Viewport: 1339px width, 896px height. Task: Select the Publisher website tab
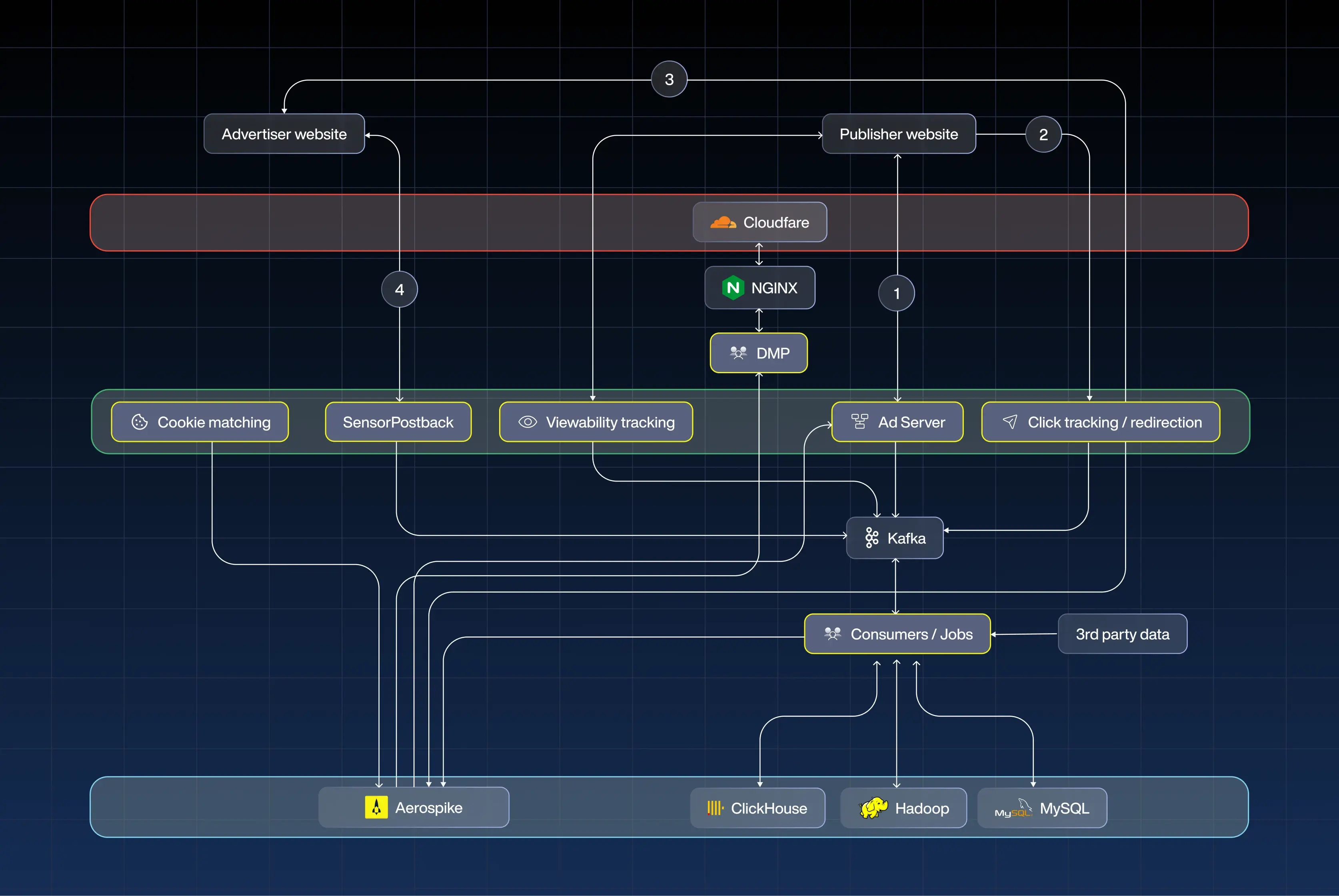pos(899,134)
